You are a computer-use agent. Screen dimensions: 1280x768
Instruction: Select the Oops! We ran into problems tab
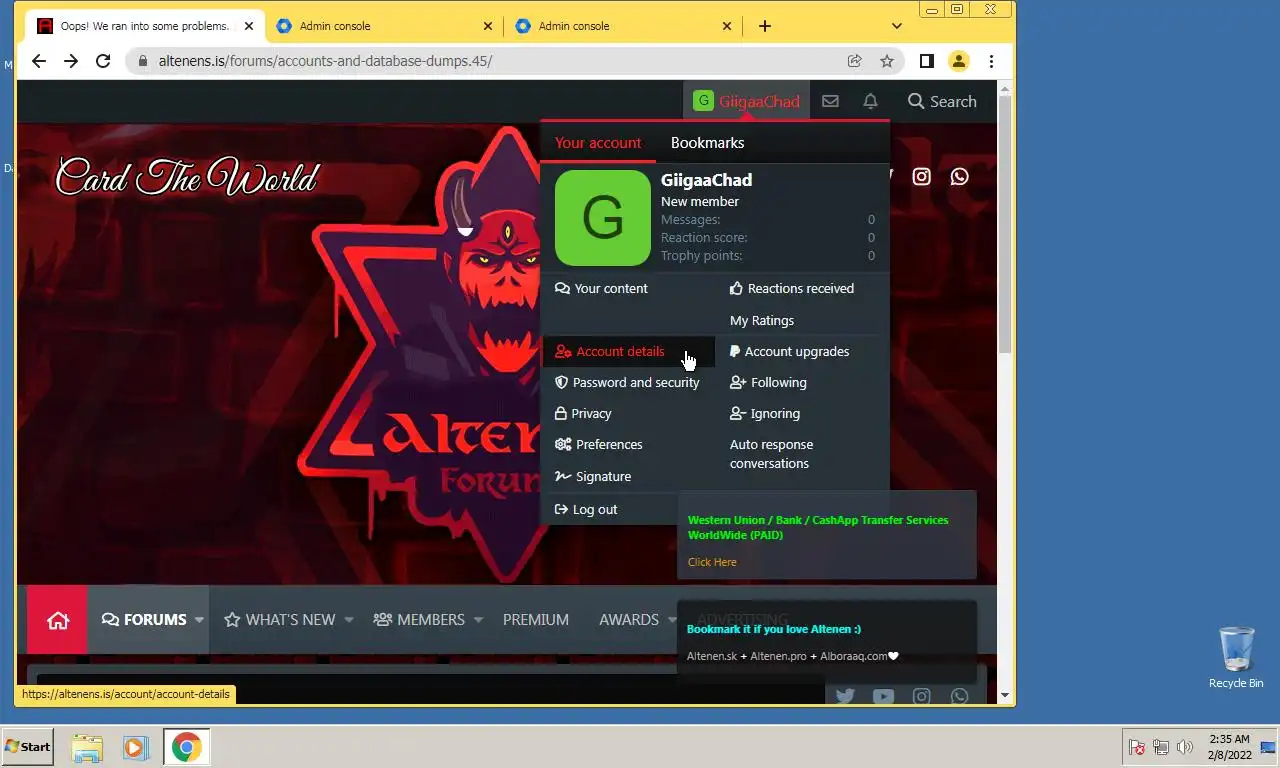click(145, 26)
